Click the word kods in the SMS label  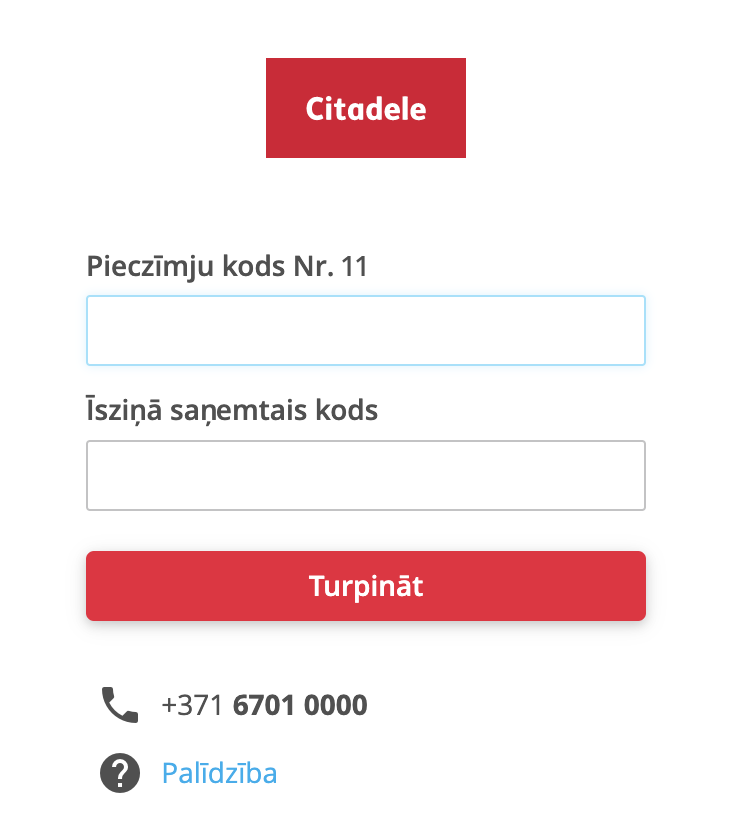[347, 410]
